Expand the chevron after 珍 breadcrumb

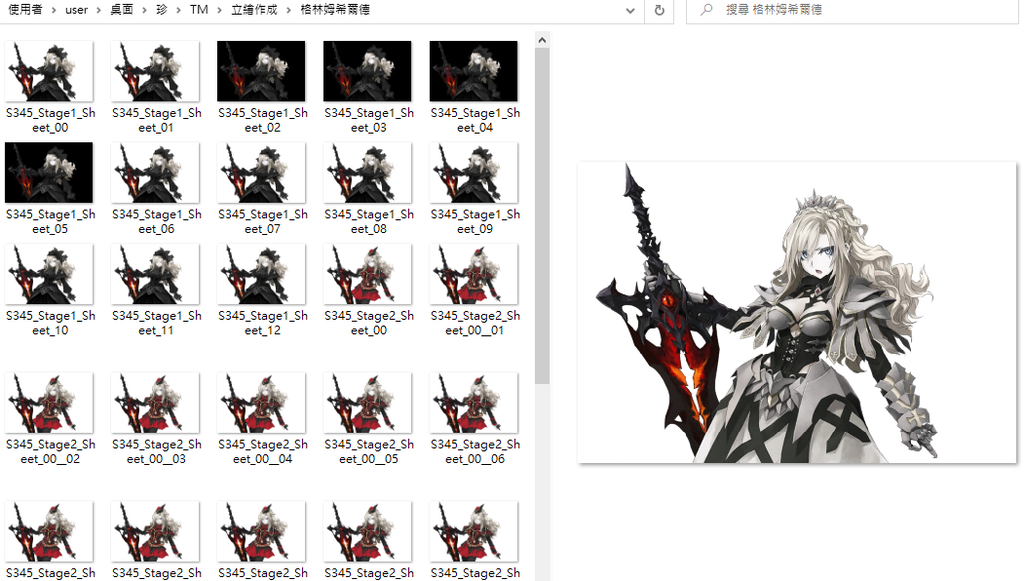(x=178, y=10)
